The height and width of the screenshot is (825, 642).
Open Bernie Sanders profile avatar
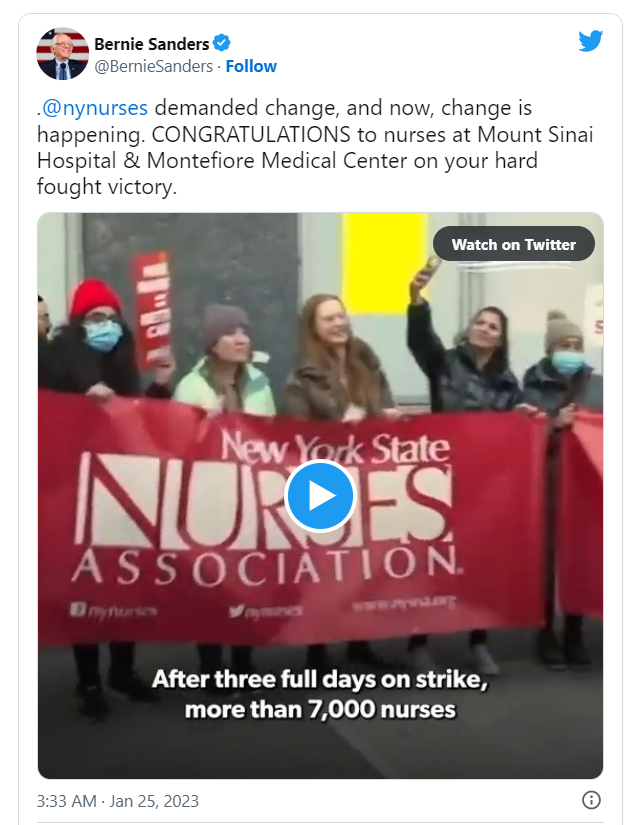coord(62,54)
